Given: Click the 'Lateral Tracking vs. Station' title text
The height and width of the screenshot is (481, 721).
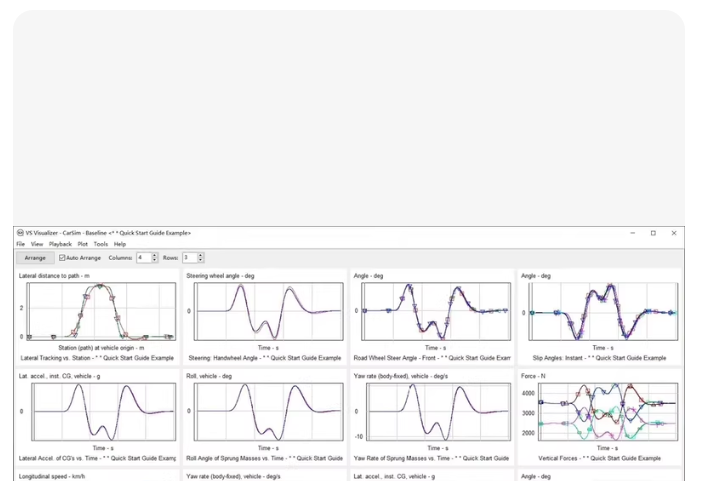Looking at the screenshot, I should tap(56, 358).
